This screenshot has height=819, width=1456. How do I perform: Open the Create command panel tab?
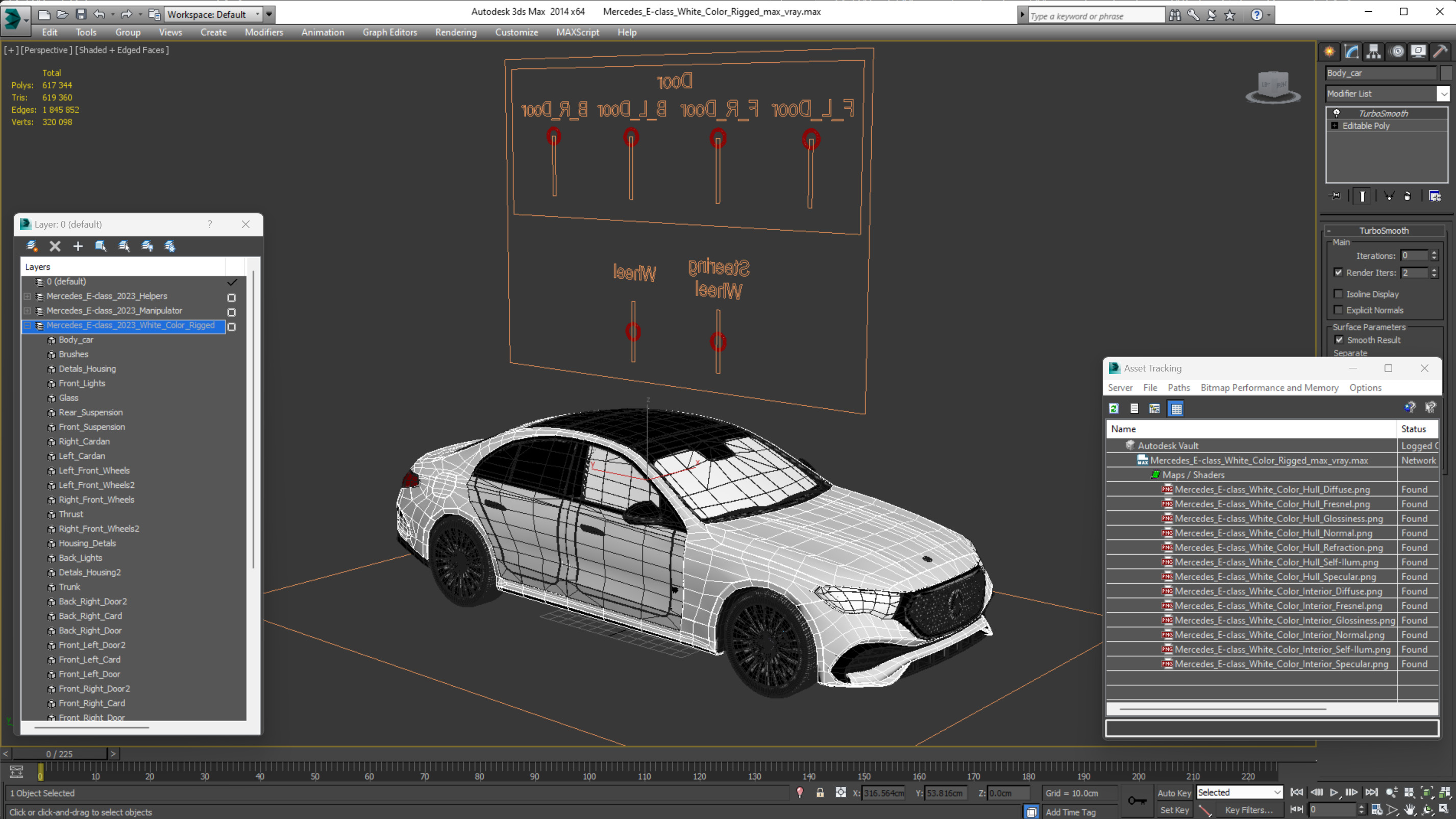tap(1329, 52)
